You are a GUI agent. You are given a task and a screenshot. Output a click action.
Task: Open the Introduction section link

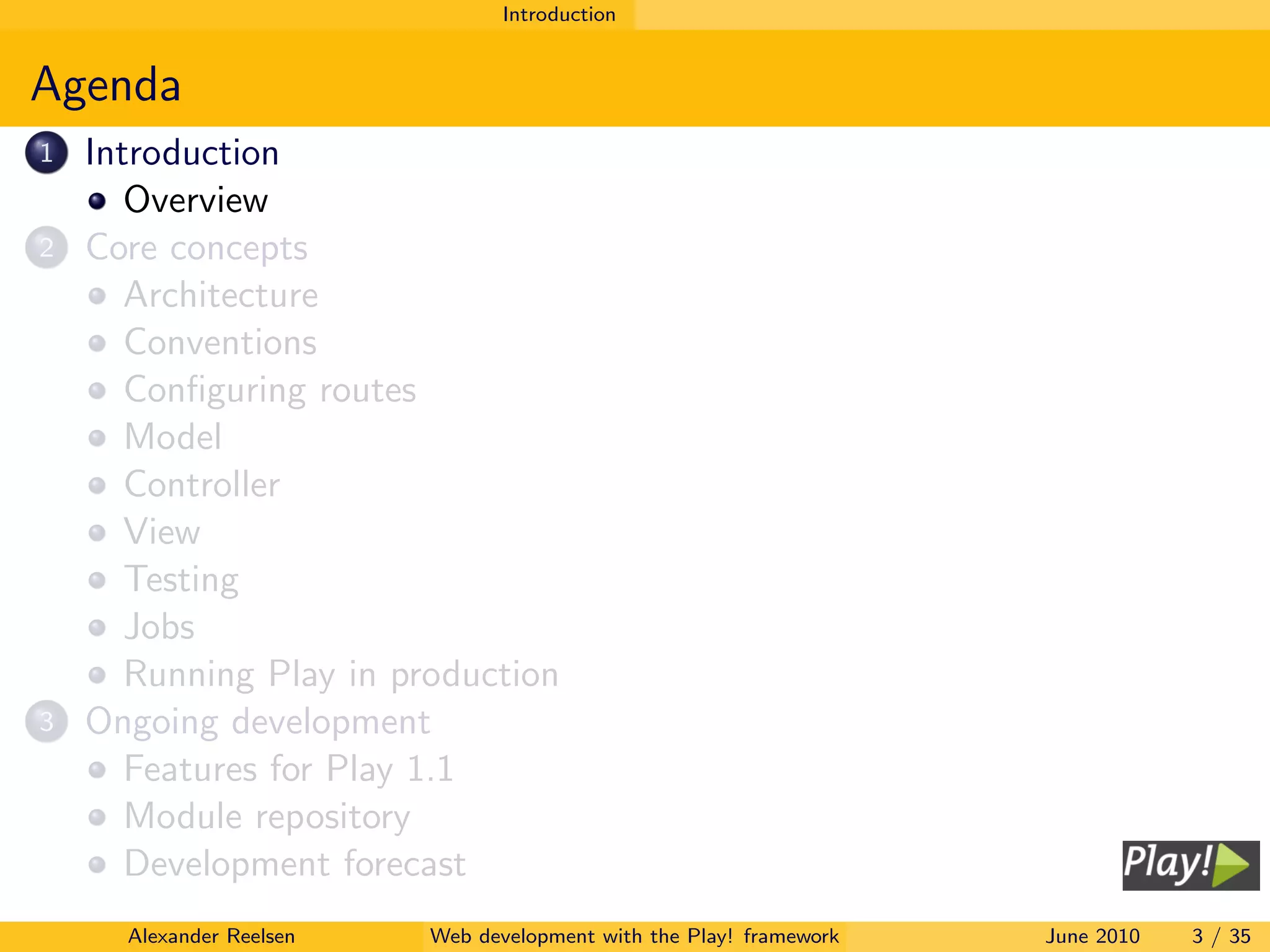(182, 152)
